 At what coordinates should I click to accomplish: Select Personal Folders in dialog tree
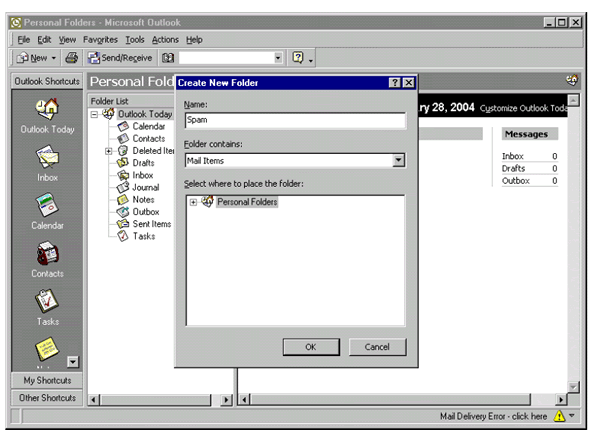tap(247, 202)
